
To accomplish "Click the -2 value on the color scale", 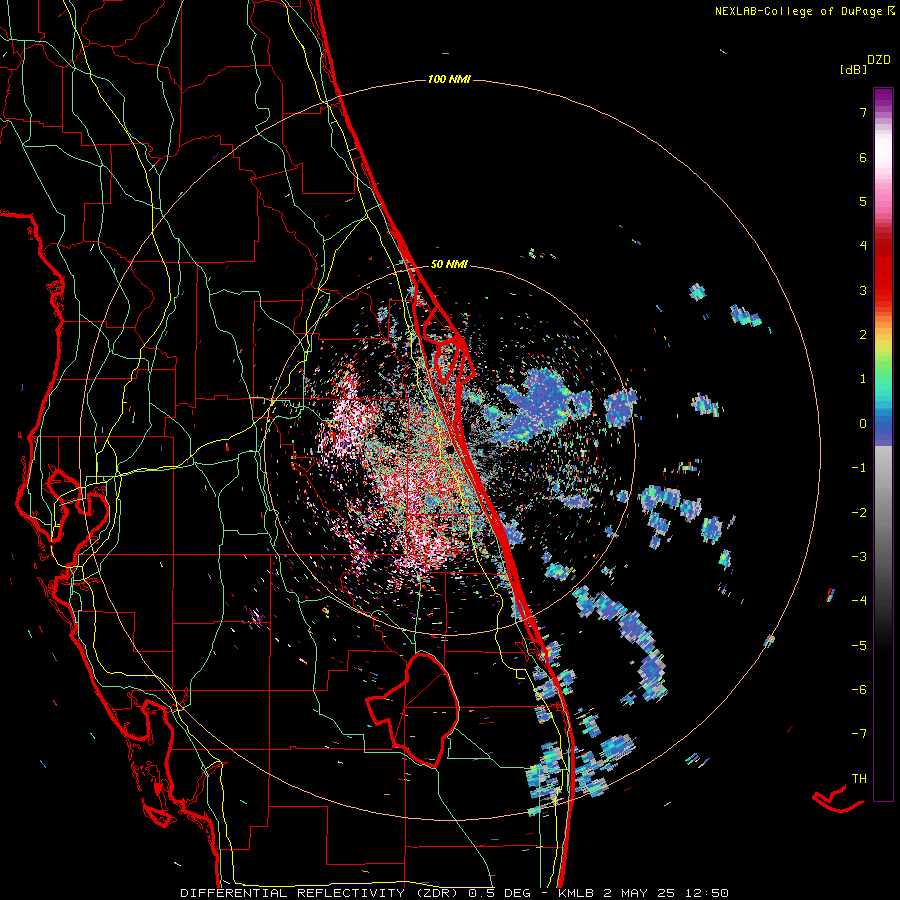I will 859,512.
